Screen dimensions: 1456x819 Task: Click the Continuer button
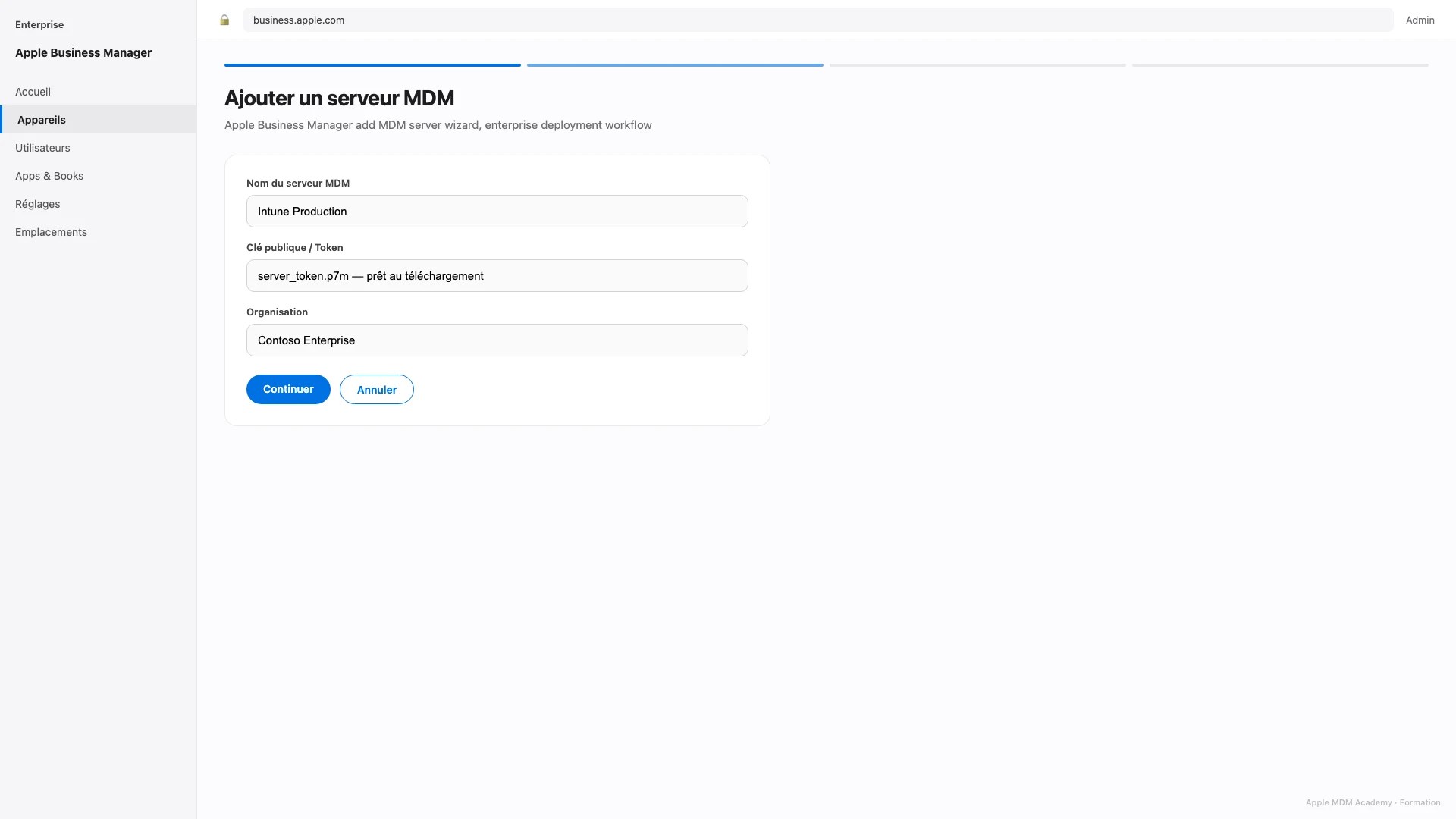click(x=288, y=389)
